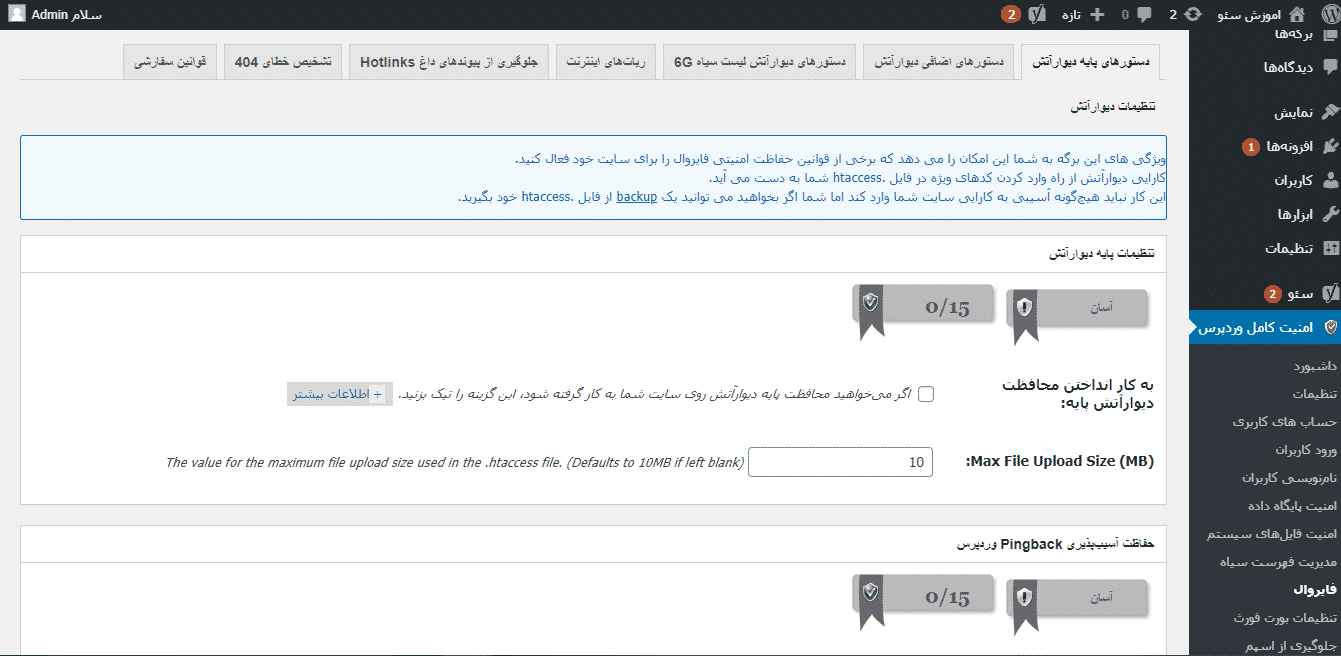This screenshot has height=656, width=1341.
Task: Open the updates icon showing 2
Action: point(1193,15)
